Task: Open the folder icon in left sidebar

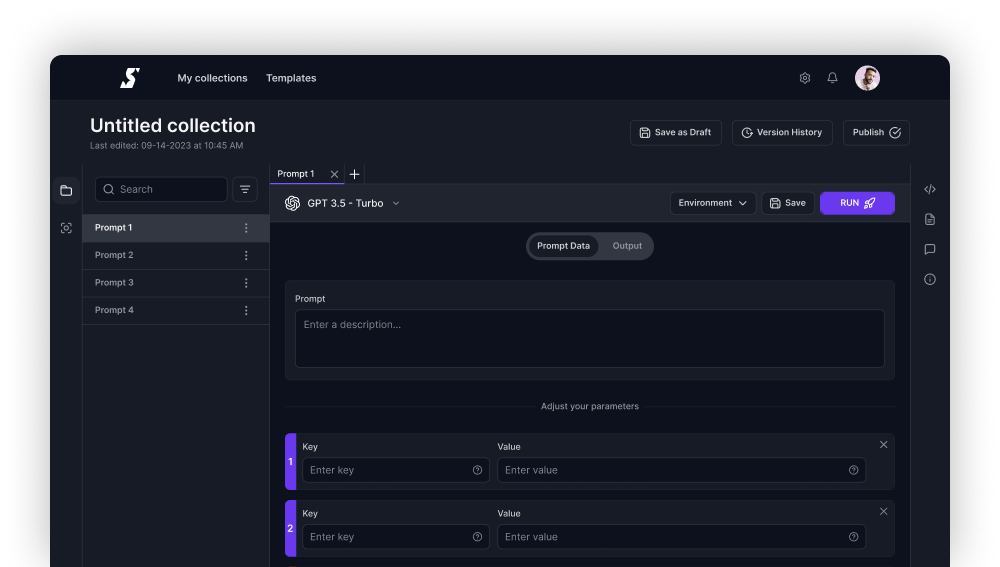Action: 66,190
